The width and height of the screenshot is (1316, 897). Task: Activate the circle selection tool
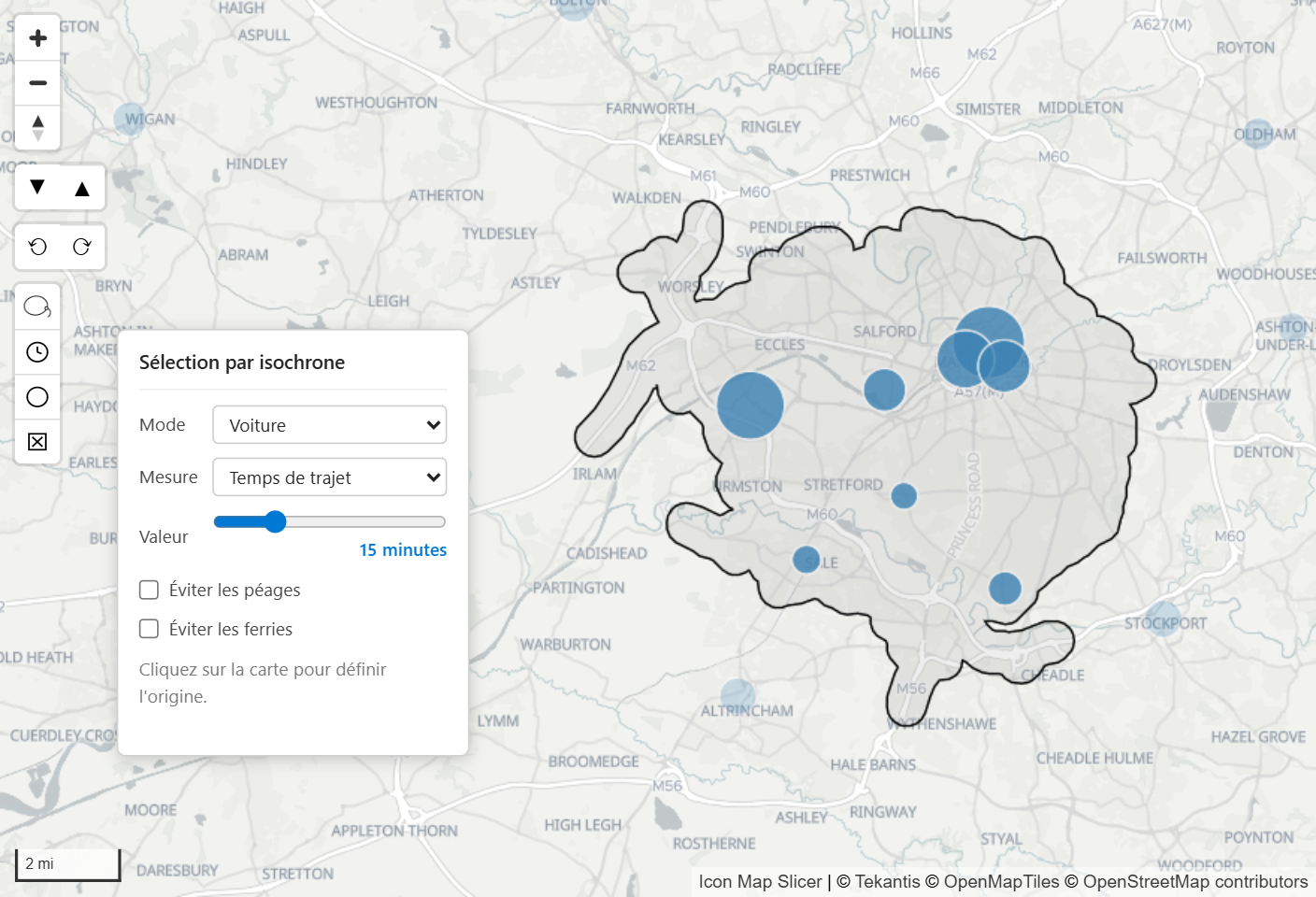point(37,397)
